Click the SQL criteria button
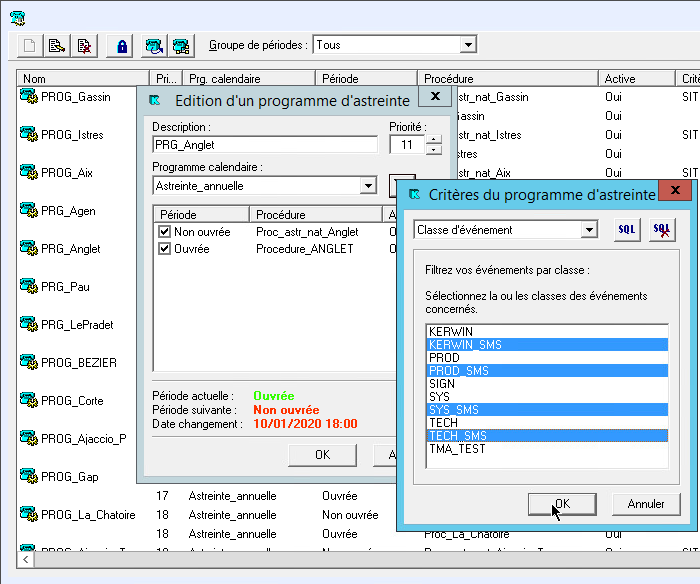Screen dimensions: 700x584 pyautogui.click(x=626, y=230)
